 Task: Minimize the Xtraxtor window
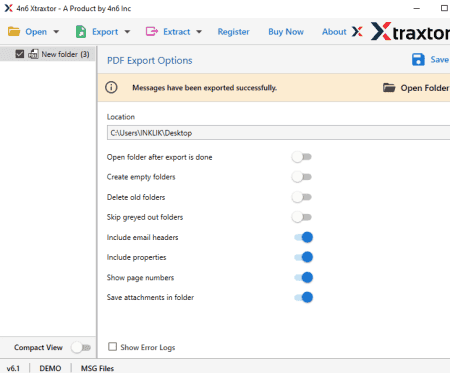coord(417,8)
